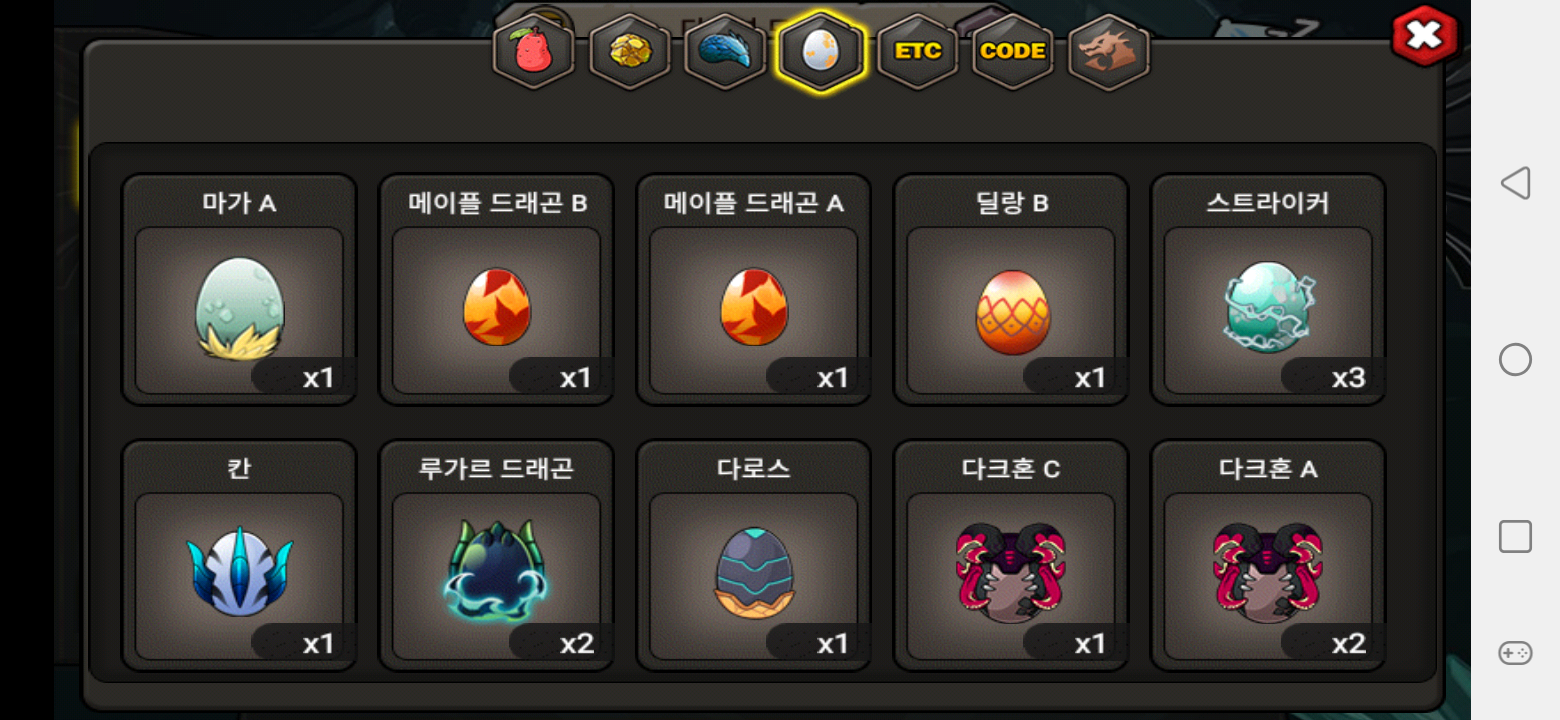Select the 다크혼 C horned egg
1560x720 pixels.
pyautogui.click(x=1011, y=555)
